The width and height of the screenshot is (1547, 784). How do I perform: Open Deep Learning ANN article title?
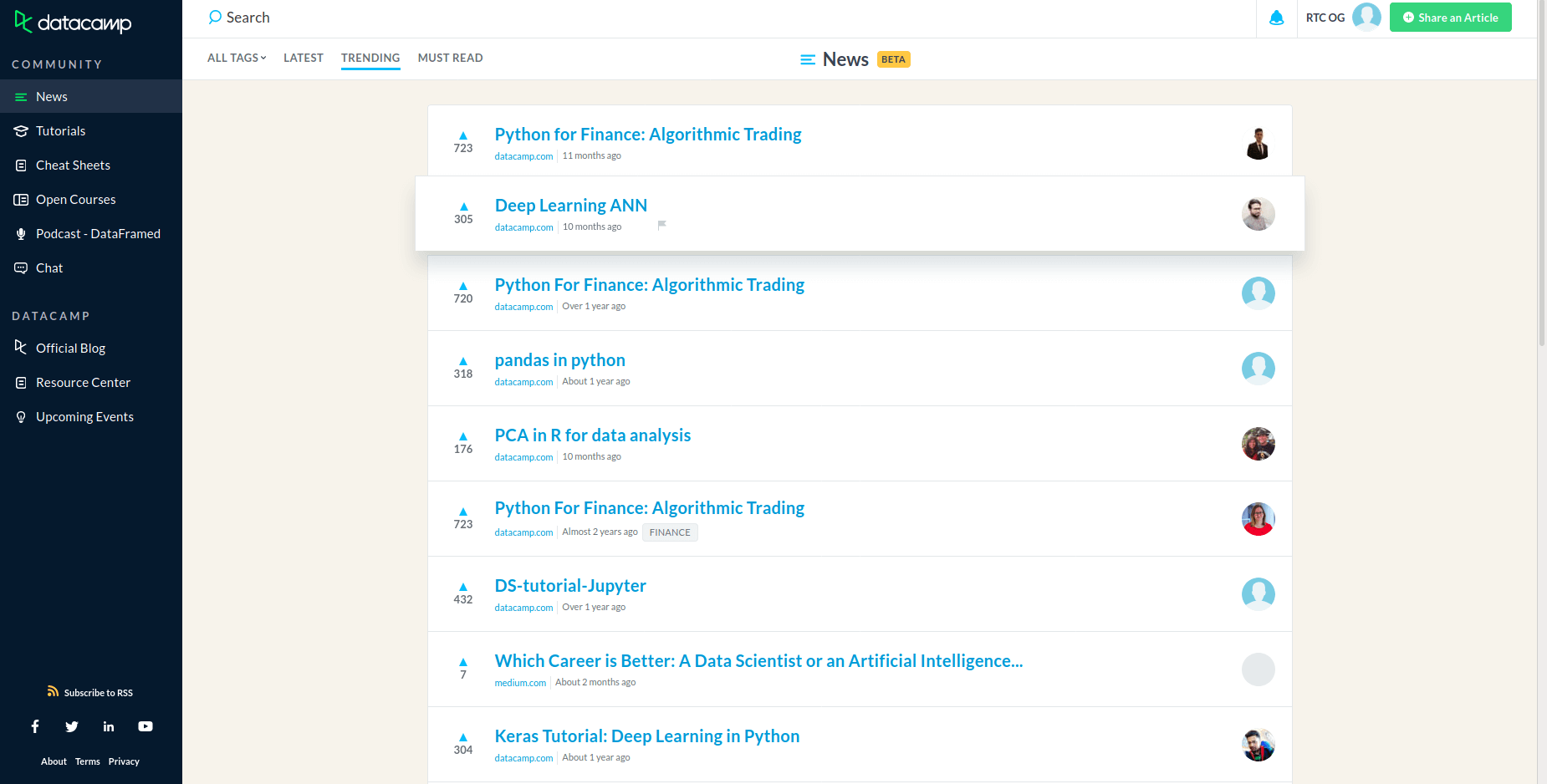(571, 206)
